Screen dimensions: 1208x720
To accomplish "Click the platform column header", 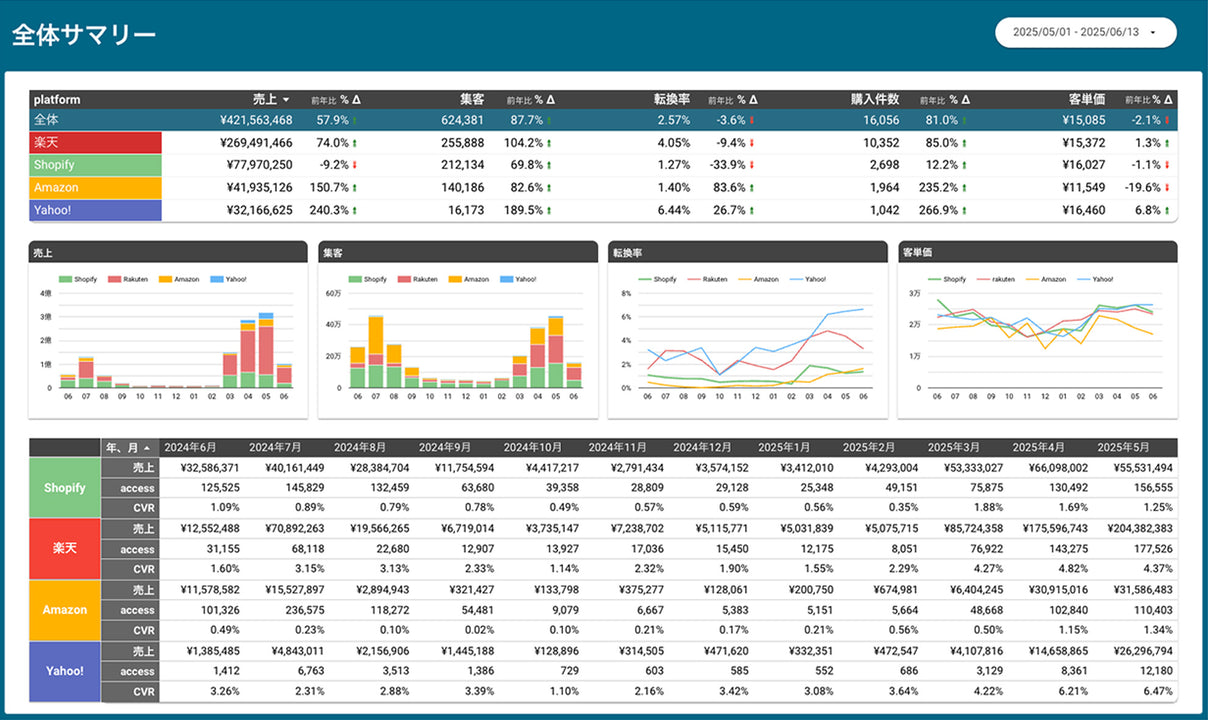I will tap(57, 100).
